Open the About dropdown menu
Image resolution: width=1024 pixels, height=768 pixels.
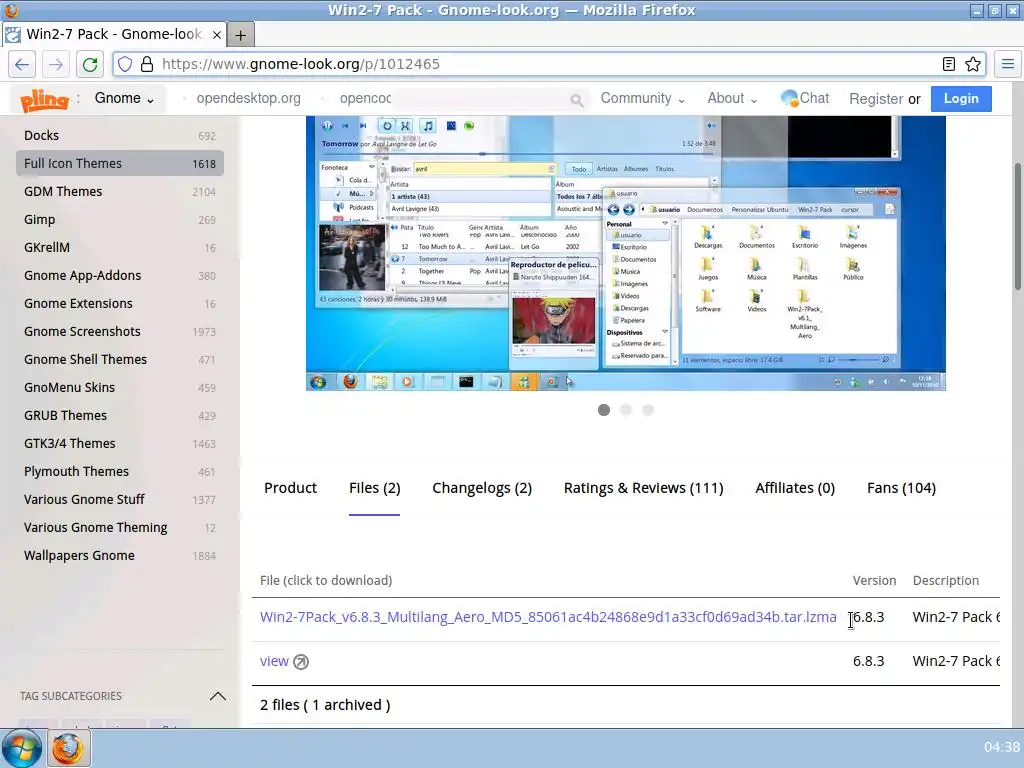(732, 99)
